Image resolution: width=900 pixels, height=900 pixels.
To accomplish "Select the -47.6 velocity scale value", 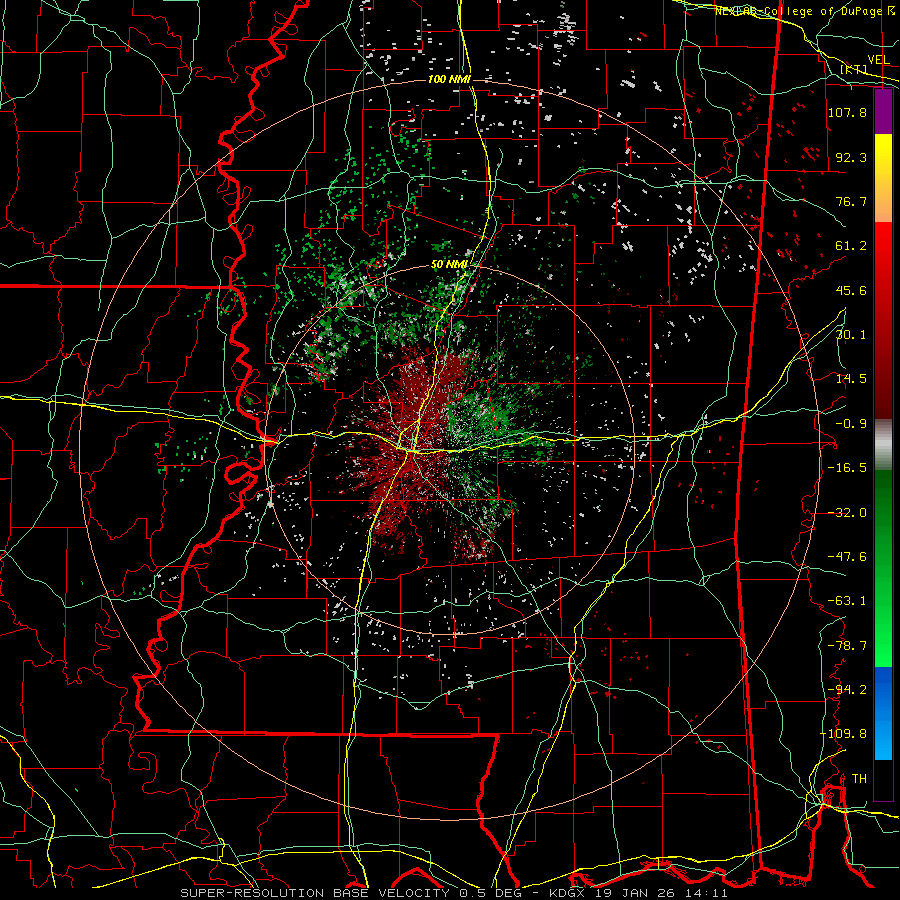I will pos(847,557).
